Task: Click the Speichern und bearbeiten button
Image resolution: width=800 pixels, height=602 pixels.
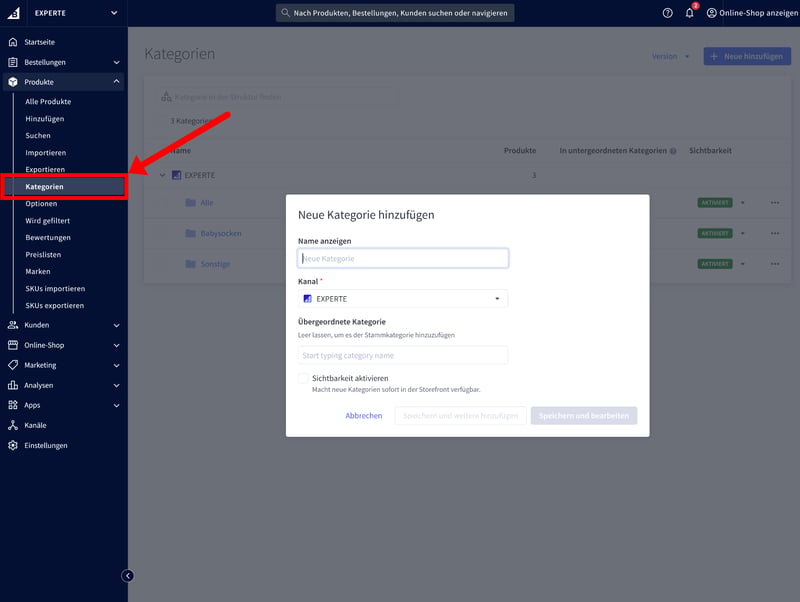Action: [x=584, y=416]
